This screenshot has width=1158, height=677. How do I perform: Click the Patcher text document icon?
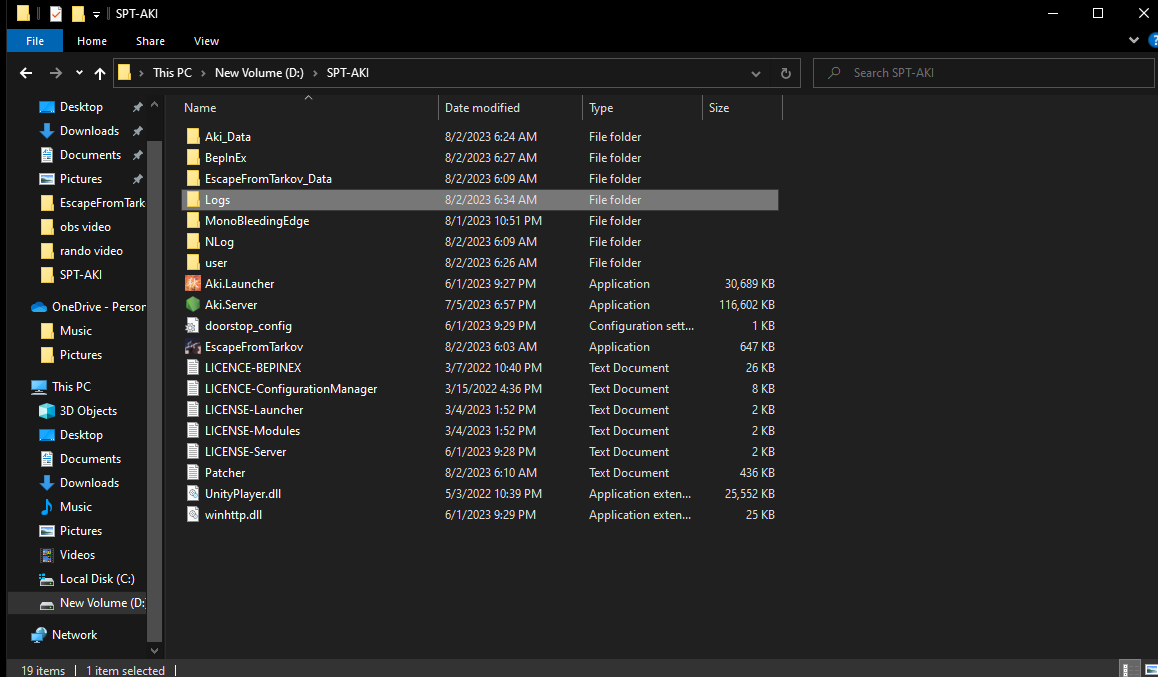coord(193,472)
